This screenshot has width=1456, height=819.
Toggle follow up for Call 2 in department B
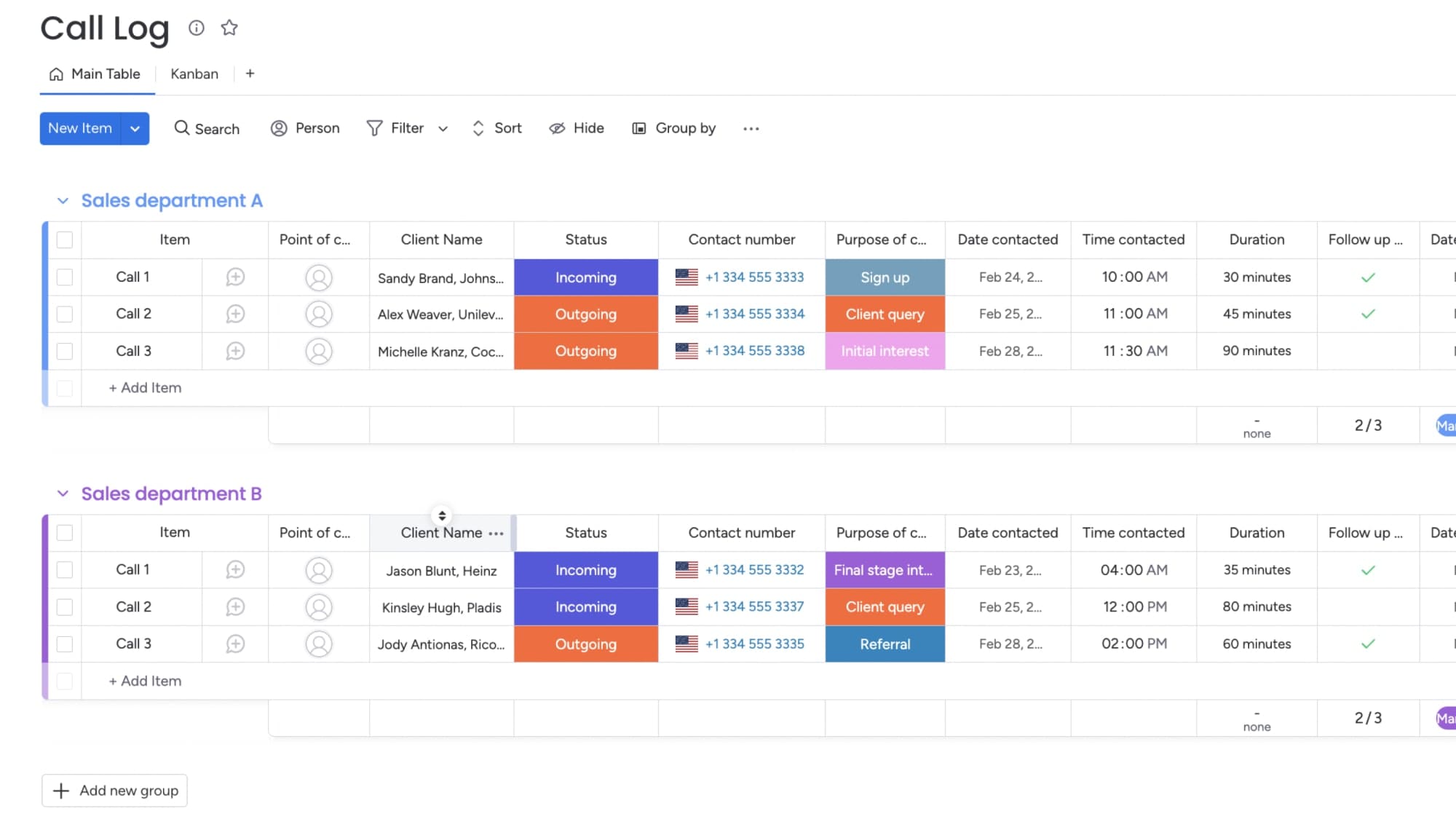point(1368,606)
